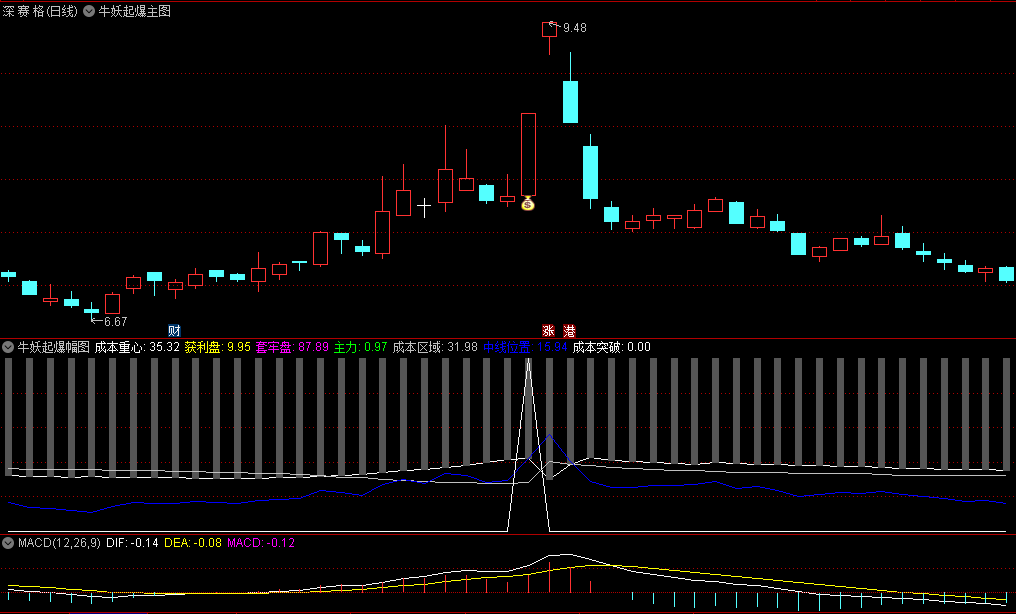Screen dimensions: 1016x614
Task: Select the MACD(12,26,9) indicator name
Action: tap(59, 543)
